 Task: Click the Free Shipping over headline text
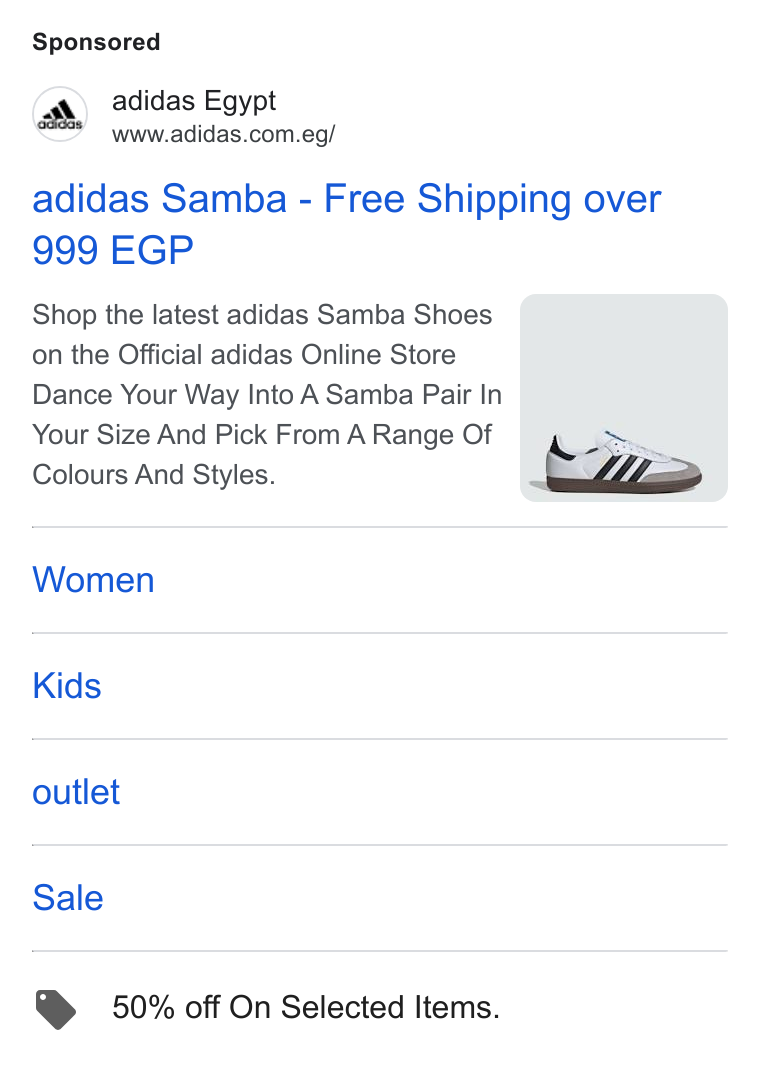click(x=492, y=199)
